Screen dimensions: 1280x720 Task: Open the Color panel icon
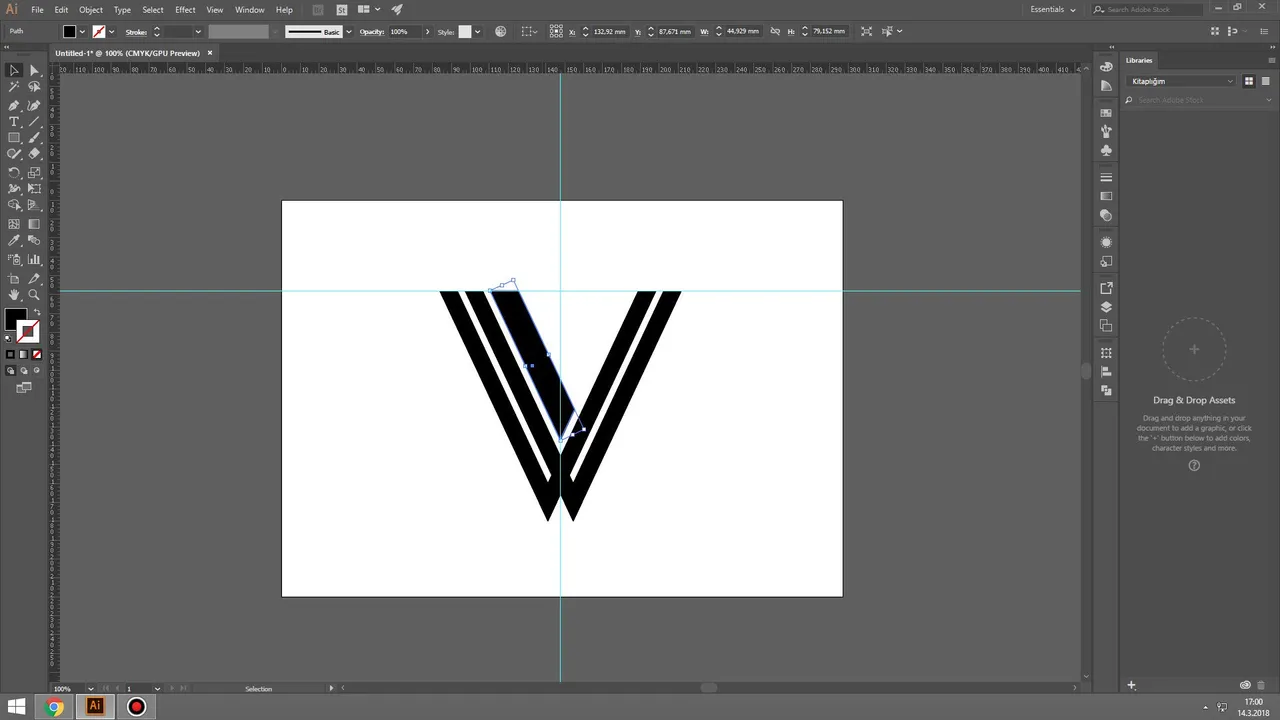[x=1106, y=66]
